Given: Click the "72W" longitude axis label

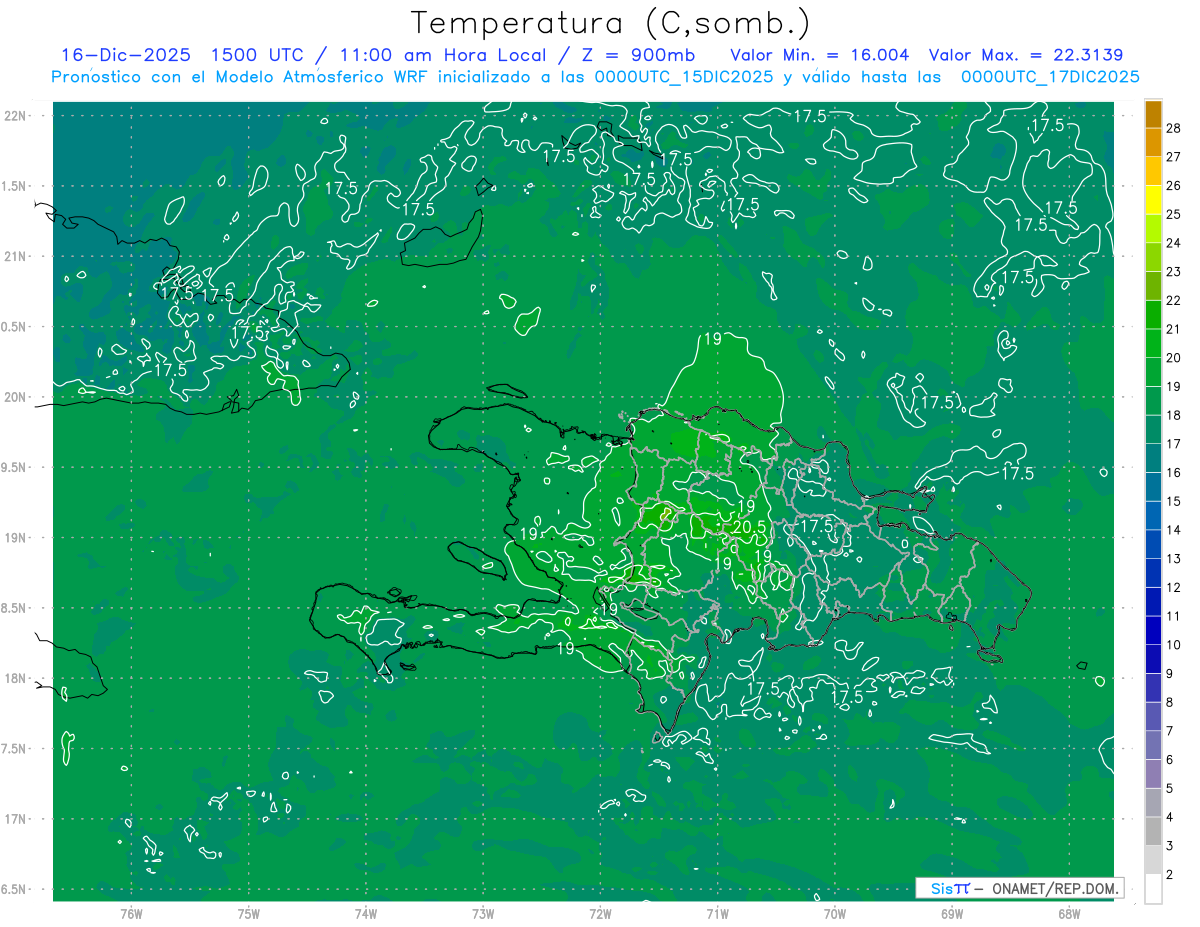Looking at the screenshot, I should pyautogui.click(x=600, y=914).
